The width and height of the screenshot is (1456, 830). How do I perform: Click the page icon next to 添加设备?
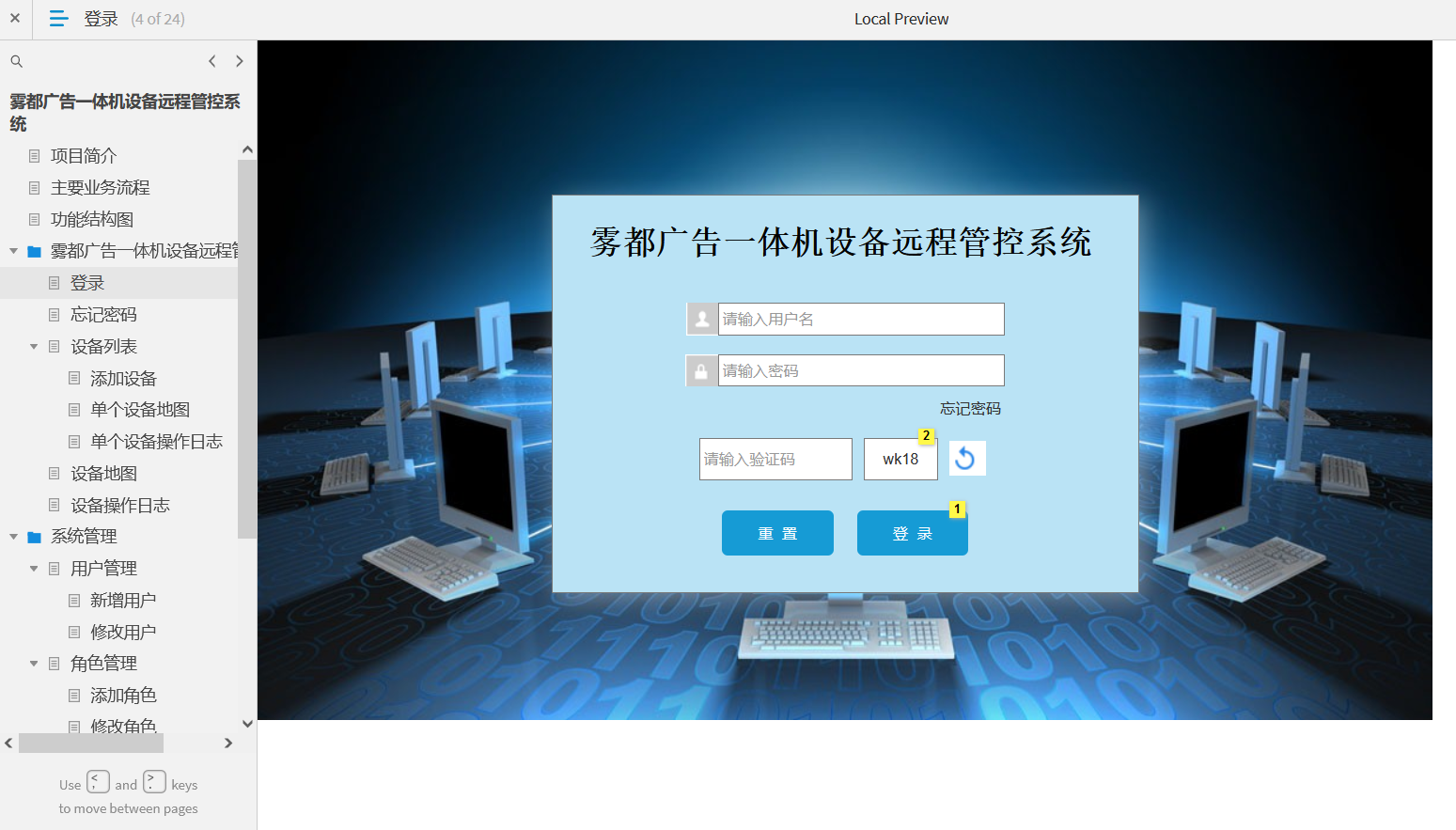pyautogui.click(x=74, y=379)
